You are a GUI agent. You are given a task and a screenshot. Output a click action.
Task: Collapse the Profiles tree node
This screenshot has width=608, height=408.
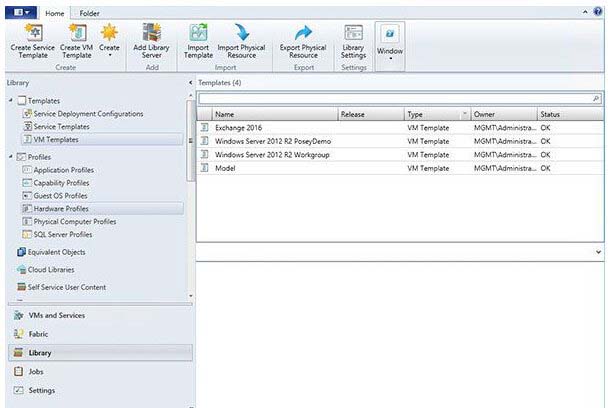(x=10, y=157)
